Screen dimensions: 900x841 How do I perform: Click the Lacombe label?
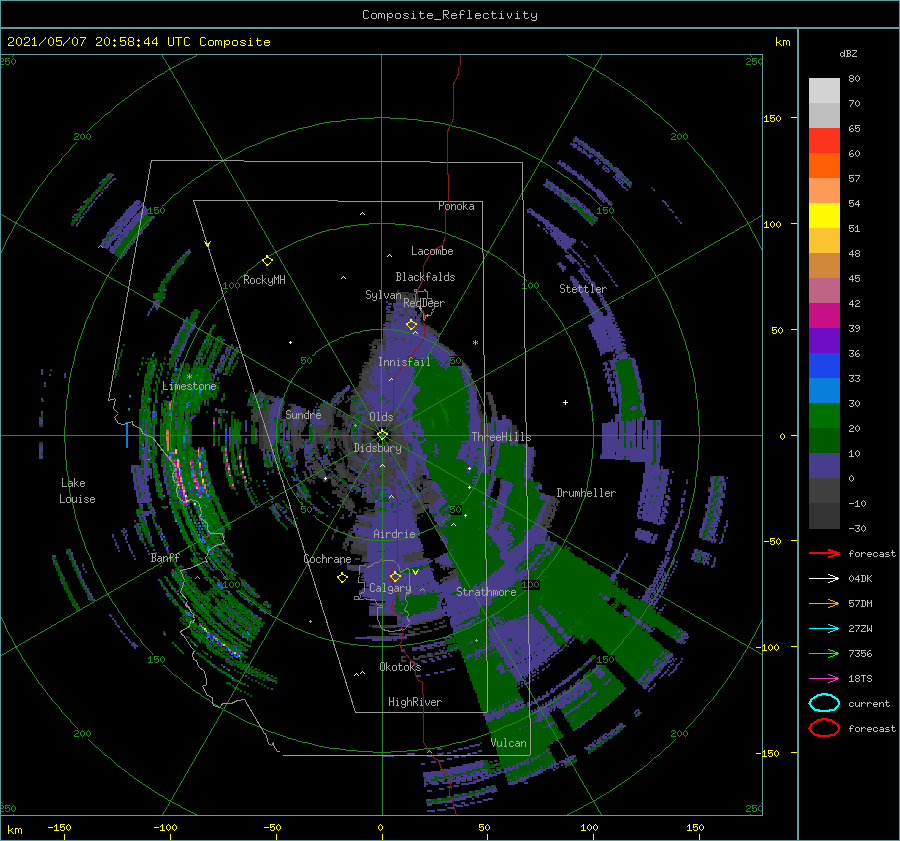(x=432, y=251)
